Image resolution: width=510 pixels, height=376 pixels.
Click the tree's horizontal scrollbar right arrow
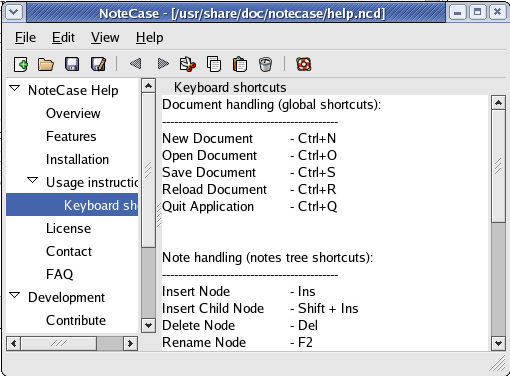[x=130, y=343]
